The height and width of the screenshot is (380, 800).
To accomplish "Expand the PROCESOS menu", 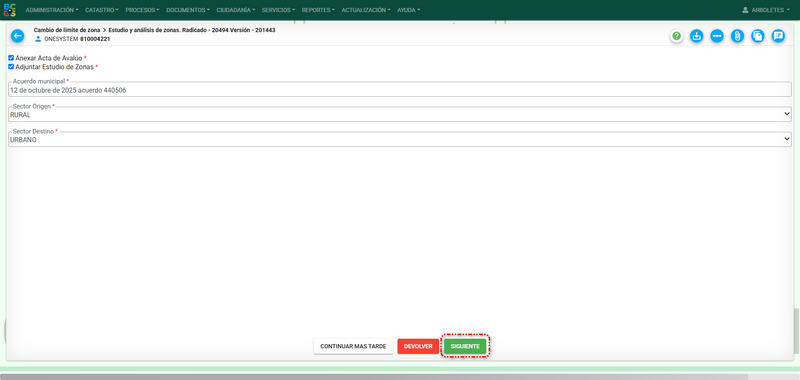I will [142, 10].
